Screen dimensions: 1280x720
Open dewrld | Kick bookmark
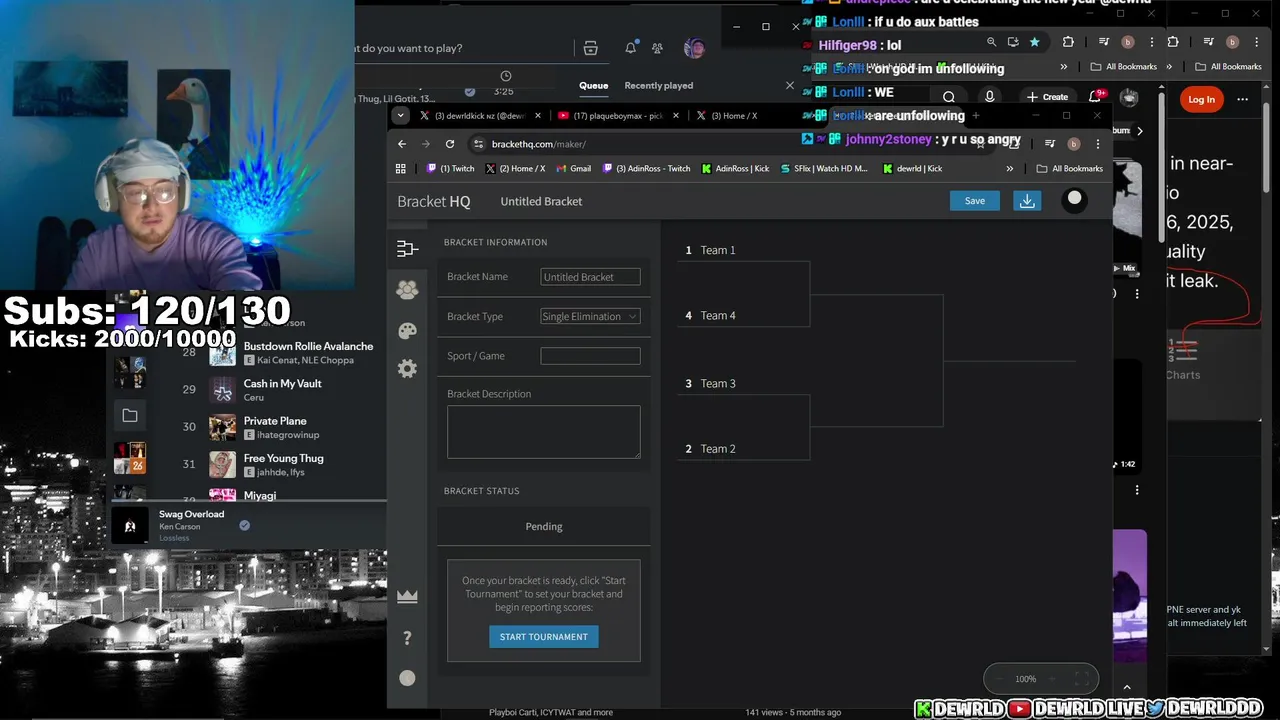click(x=913, y=169)
